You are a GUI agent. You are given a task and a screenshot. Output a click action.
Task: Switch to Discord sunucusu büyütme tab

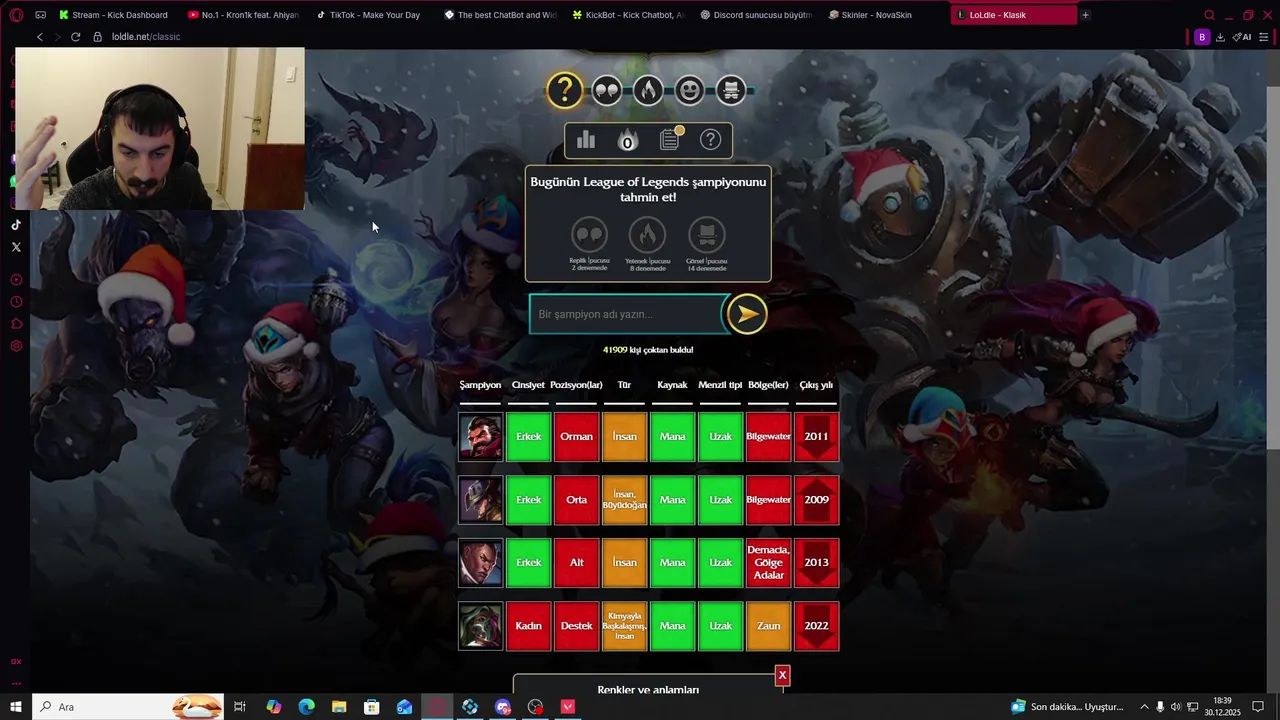click(x=756, y=15)
